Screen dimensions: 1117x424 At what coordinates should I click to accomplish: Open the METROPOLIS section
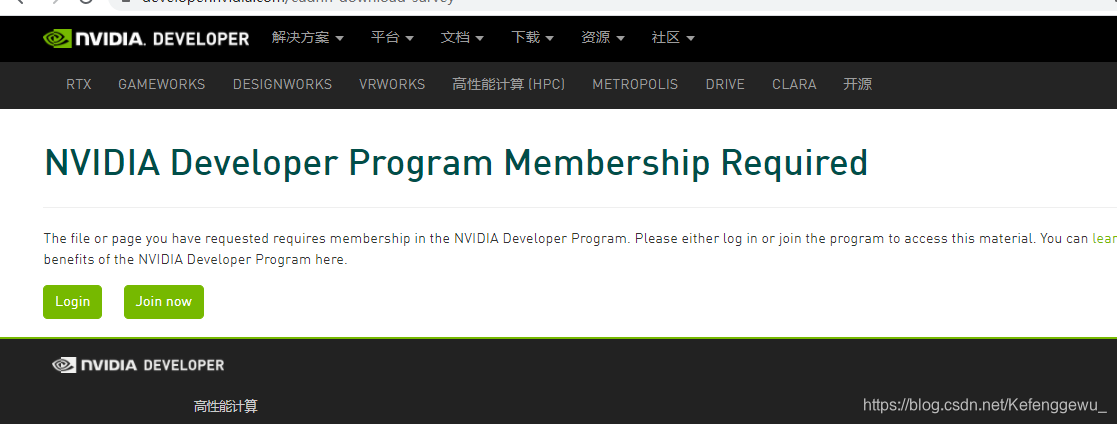(635, 84)
